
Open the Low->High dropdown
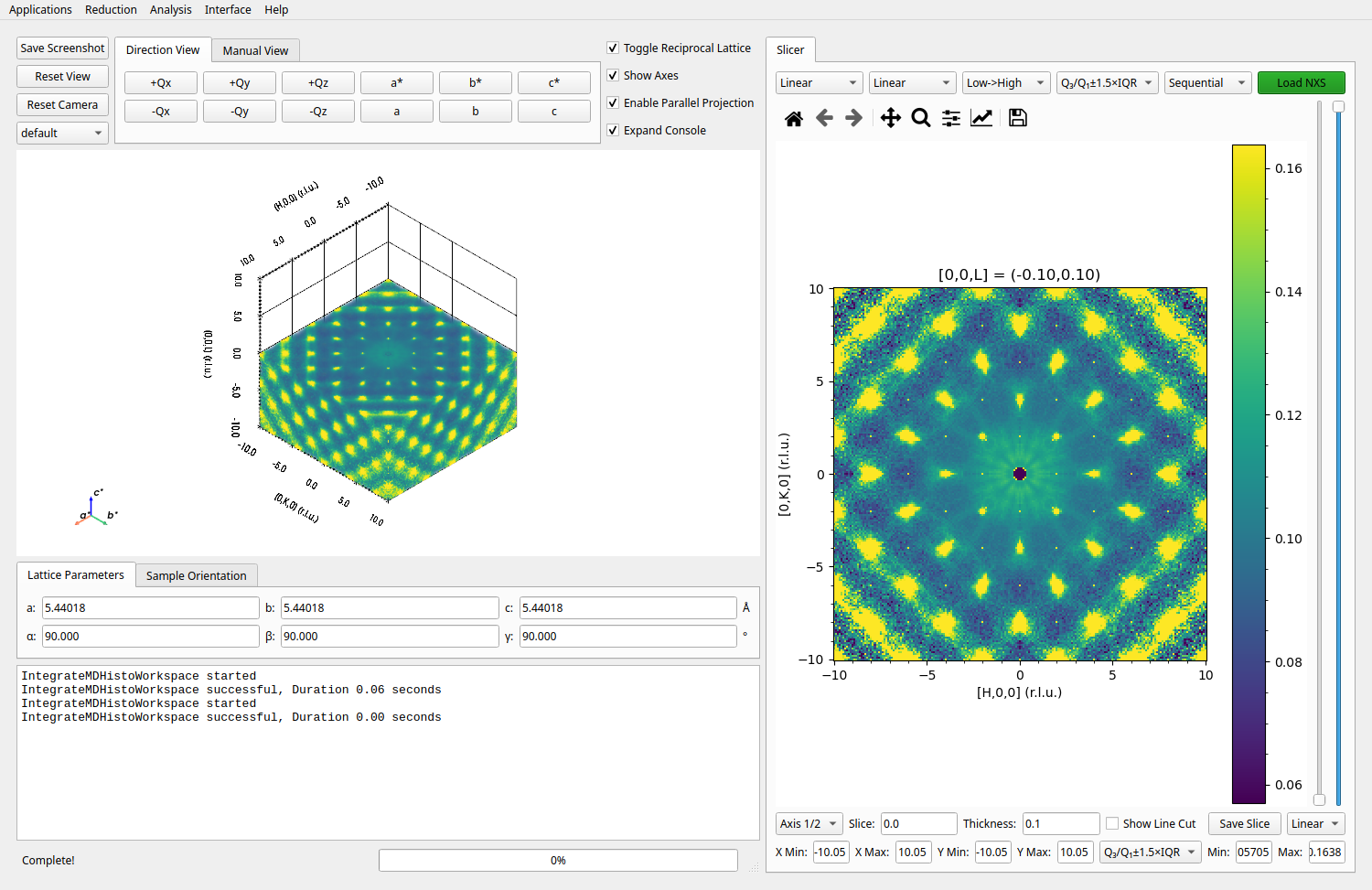tap(1005, 82)
